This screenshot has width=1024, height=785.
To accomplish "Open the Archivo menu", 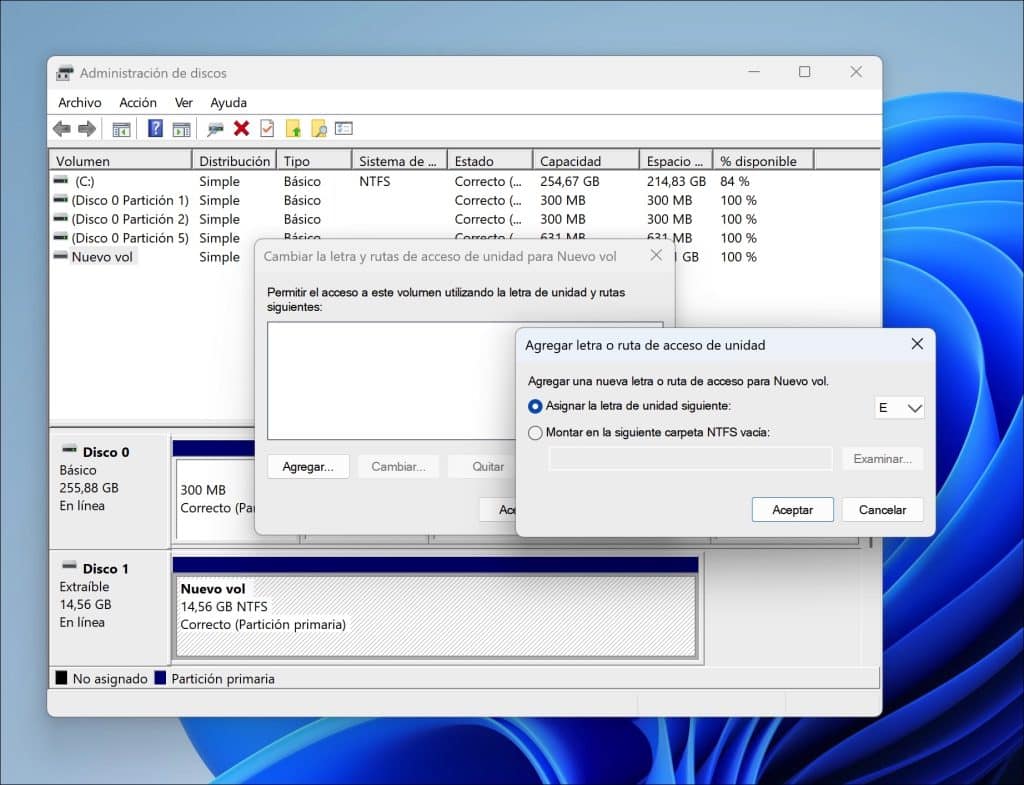I will tap(80, 103).
